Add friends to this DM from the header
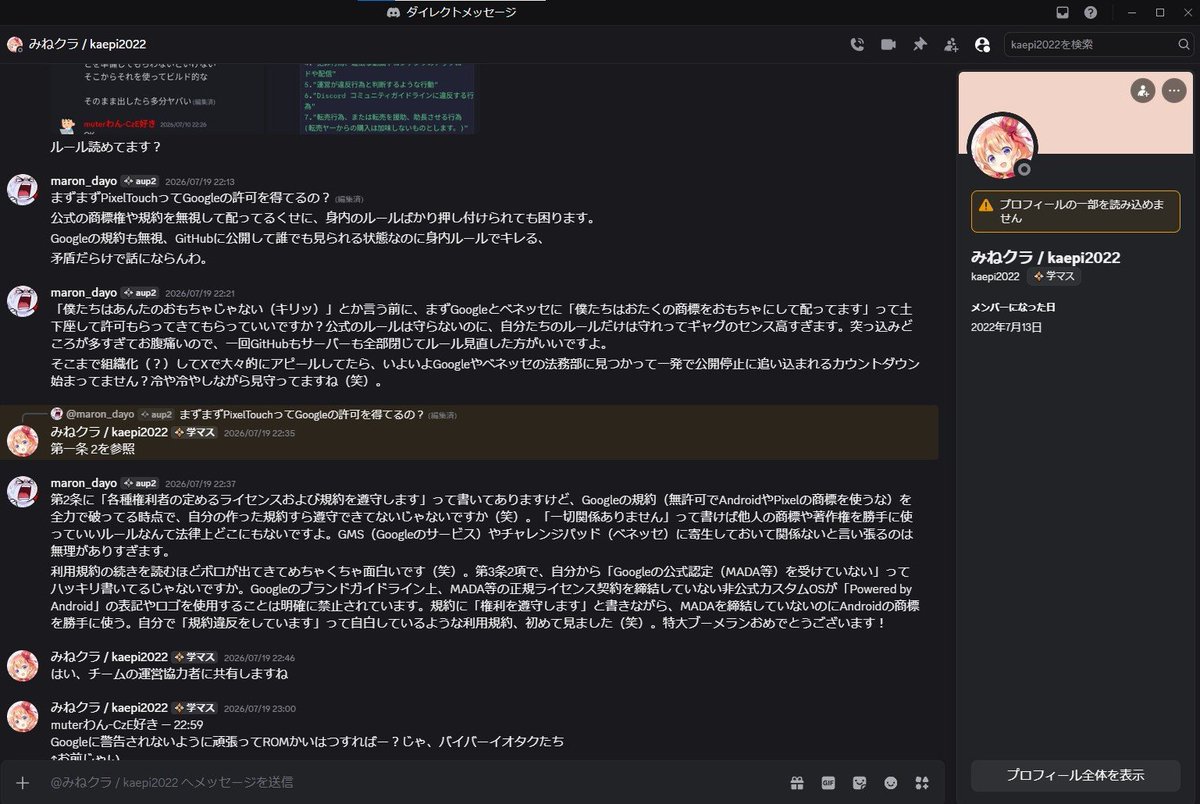Image resolution: width=1200 pixels, height=804 pixels. click(x=951, y=44)
